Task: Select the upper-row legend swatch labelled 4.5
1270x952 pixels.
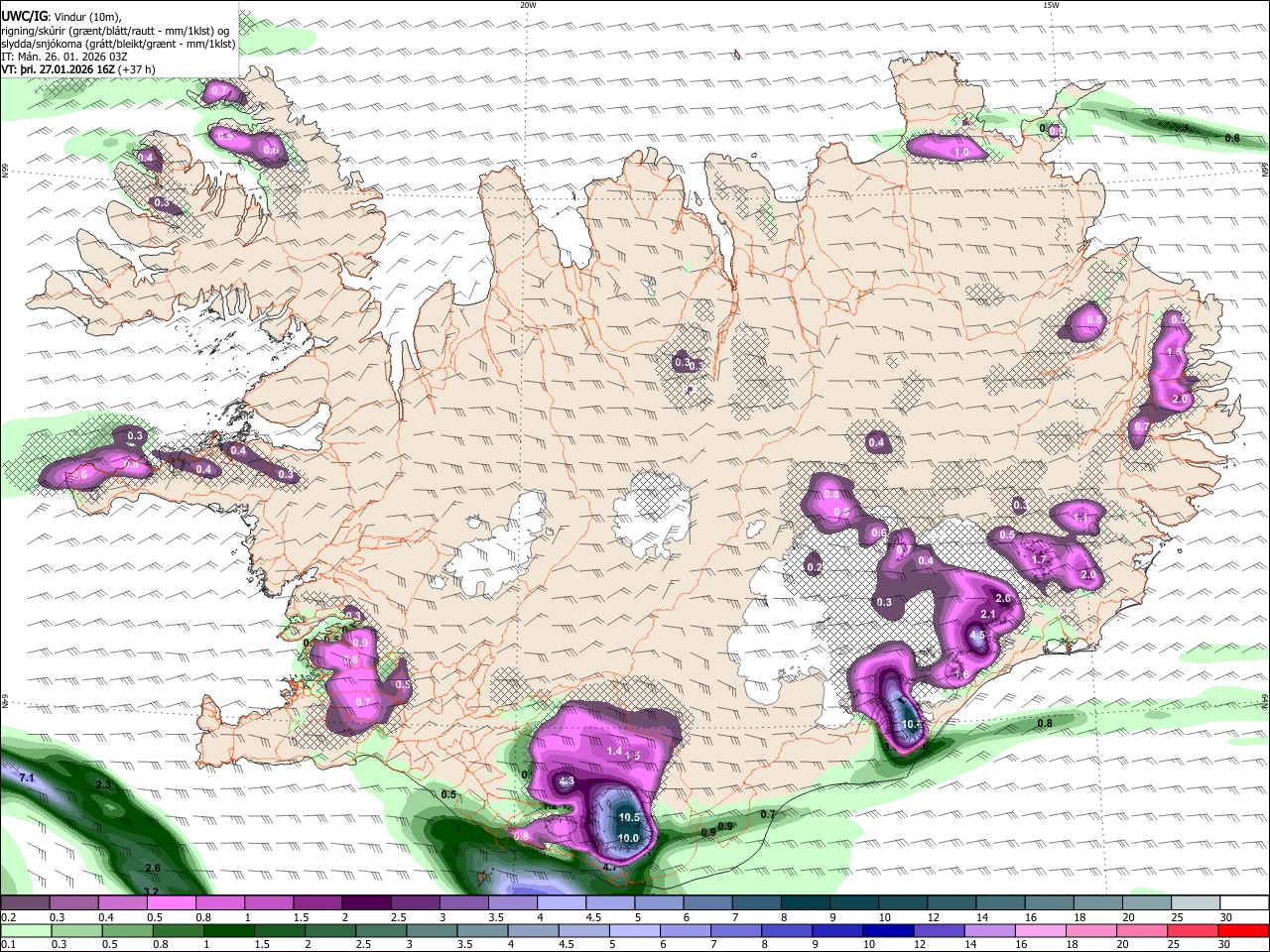Action: pos(610,902)
